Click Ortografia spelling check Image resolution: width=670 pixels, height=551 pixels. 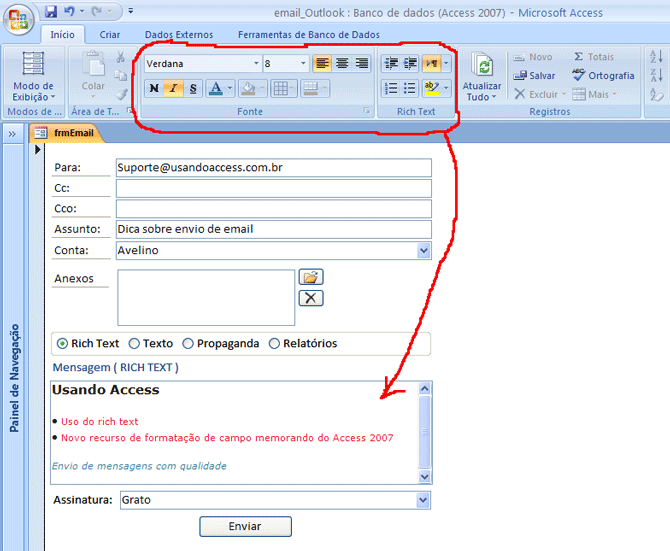(x=603, y=76)
